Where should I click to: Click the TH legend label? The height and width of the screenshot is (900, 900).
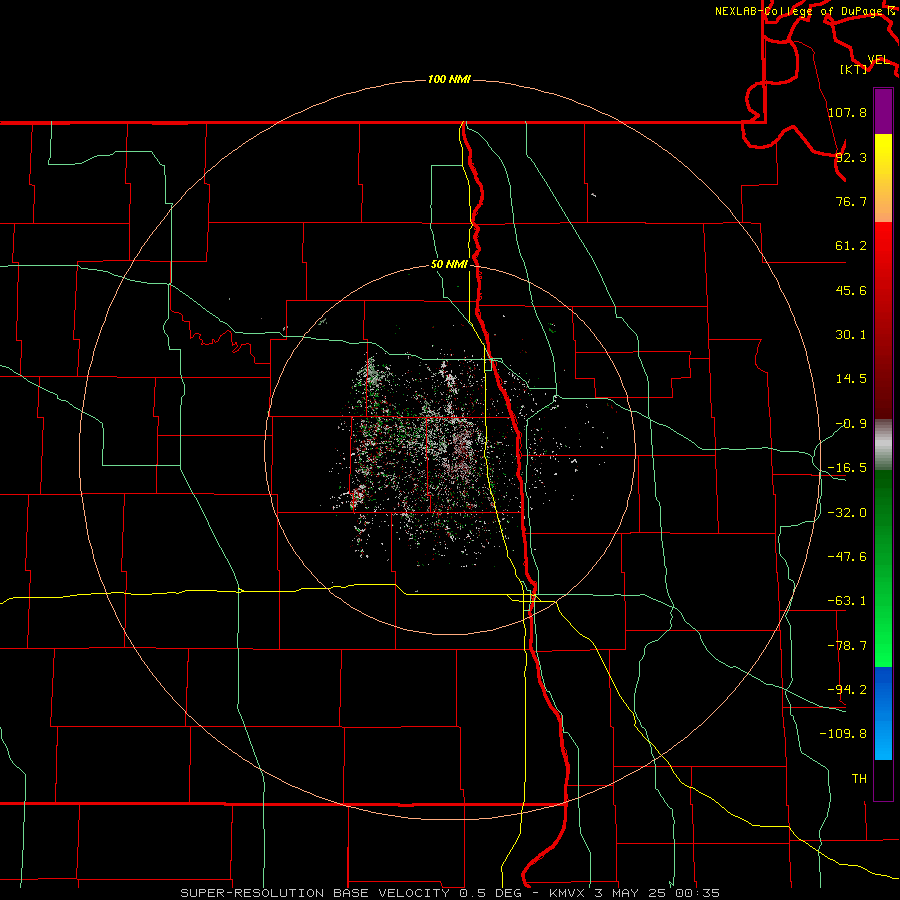[859, 779]
